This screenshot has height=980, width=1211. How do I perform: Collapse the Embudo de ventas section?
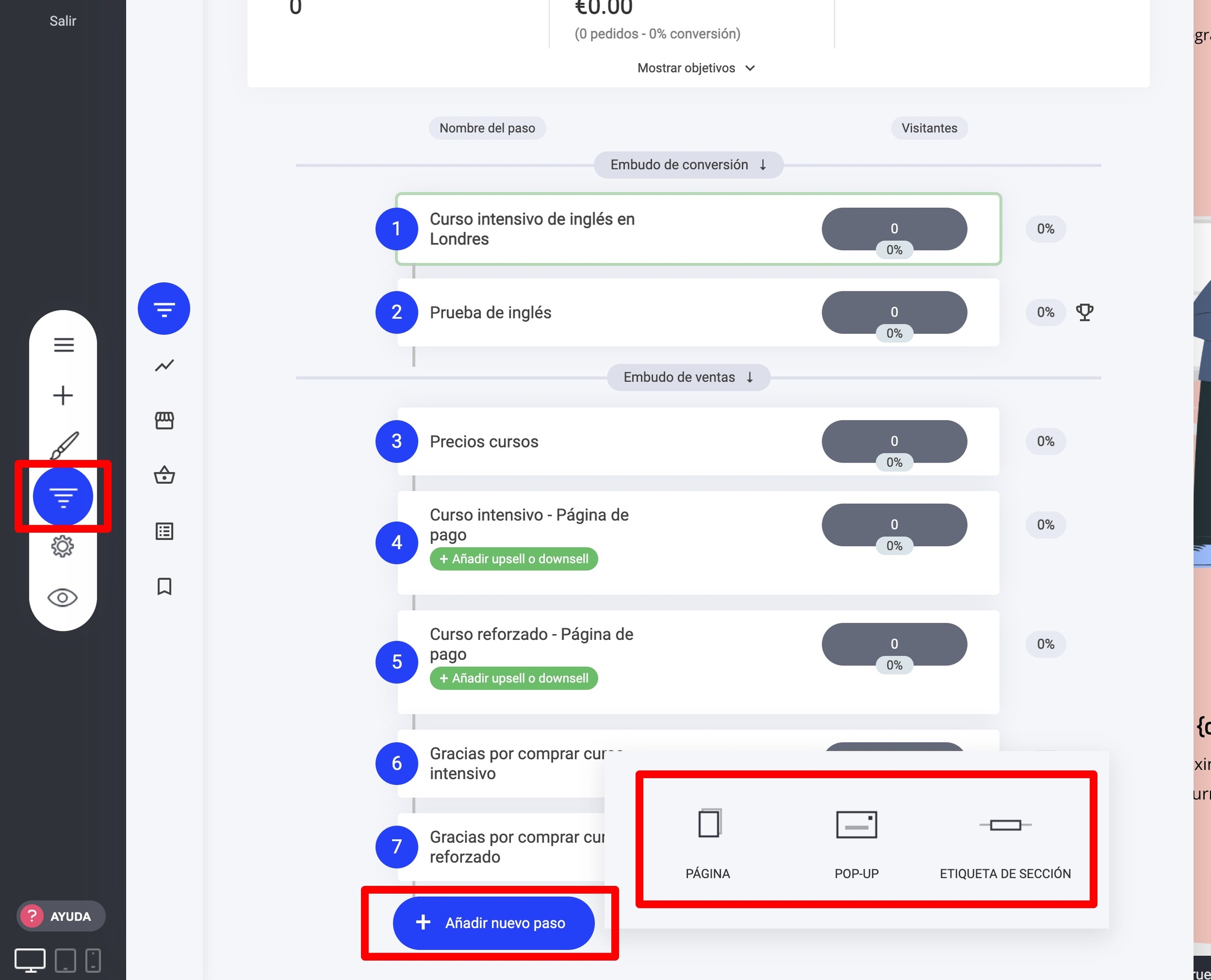coord(688,377)
